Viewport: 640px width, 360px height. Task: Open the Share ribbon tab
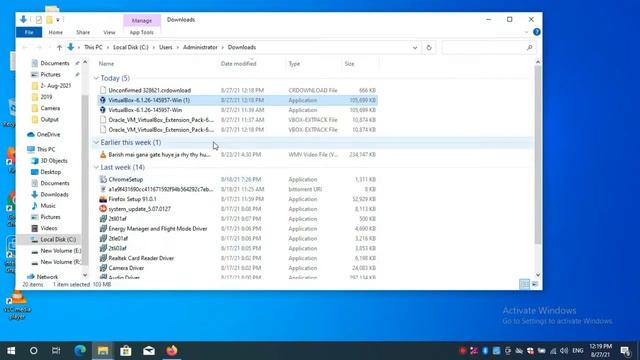click(83, 32)
